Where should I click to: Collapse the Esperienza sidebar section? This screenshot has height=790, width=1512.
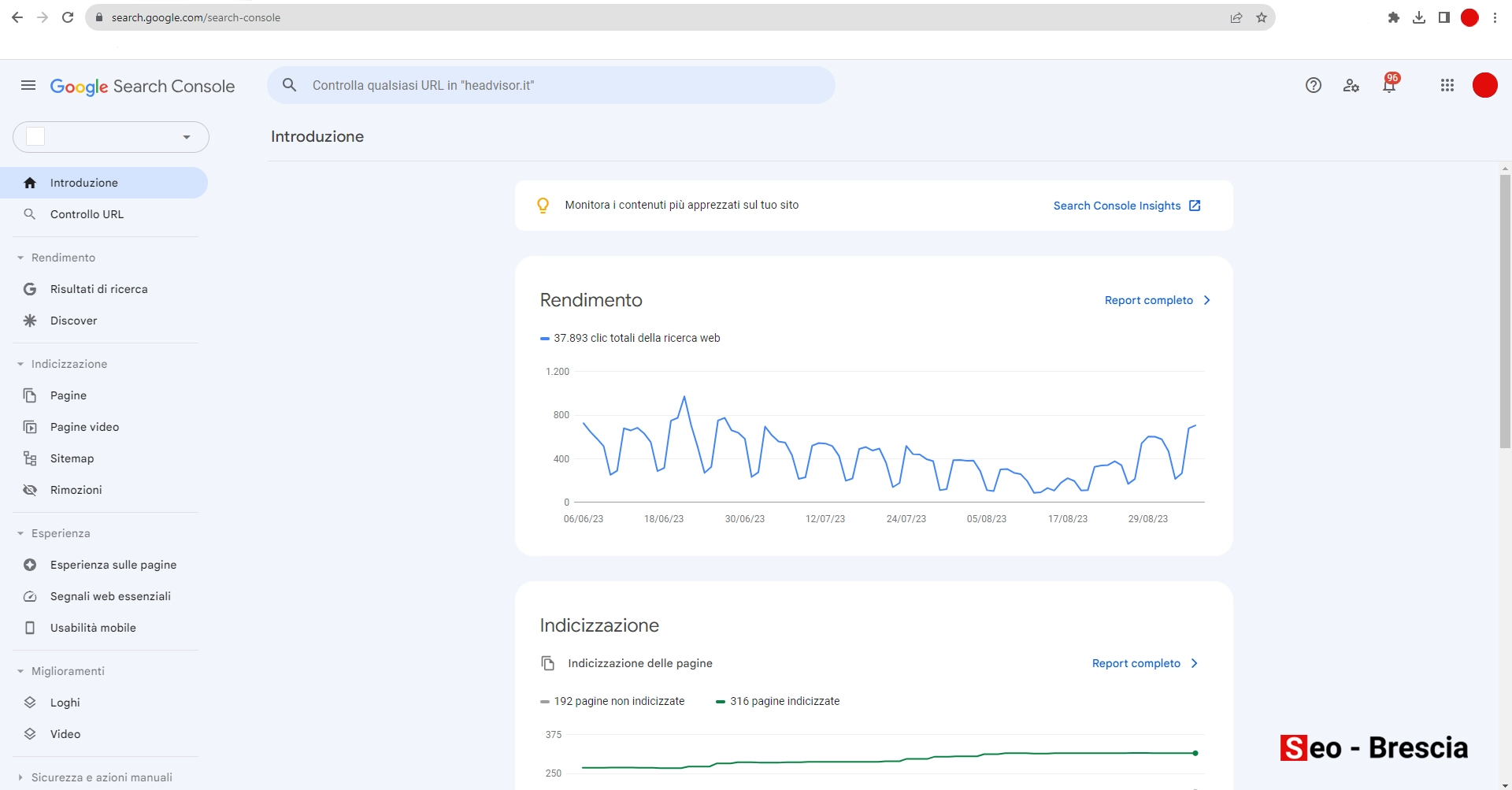(20, 533)
